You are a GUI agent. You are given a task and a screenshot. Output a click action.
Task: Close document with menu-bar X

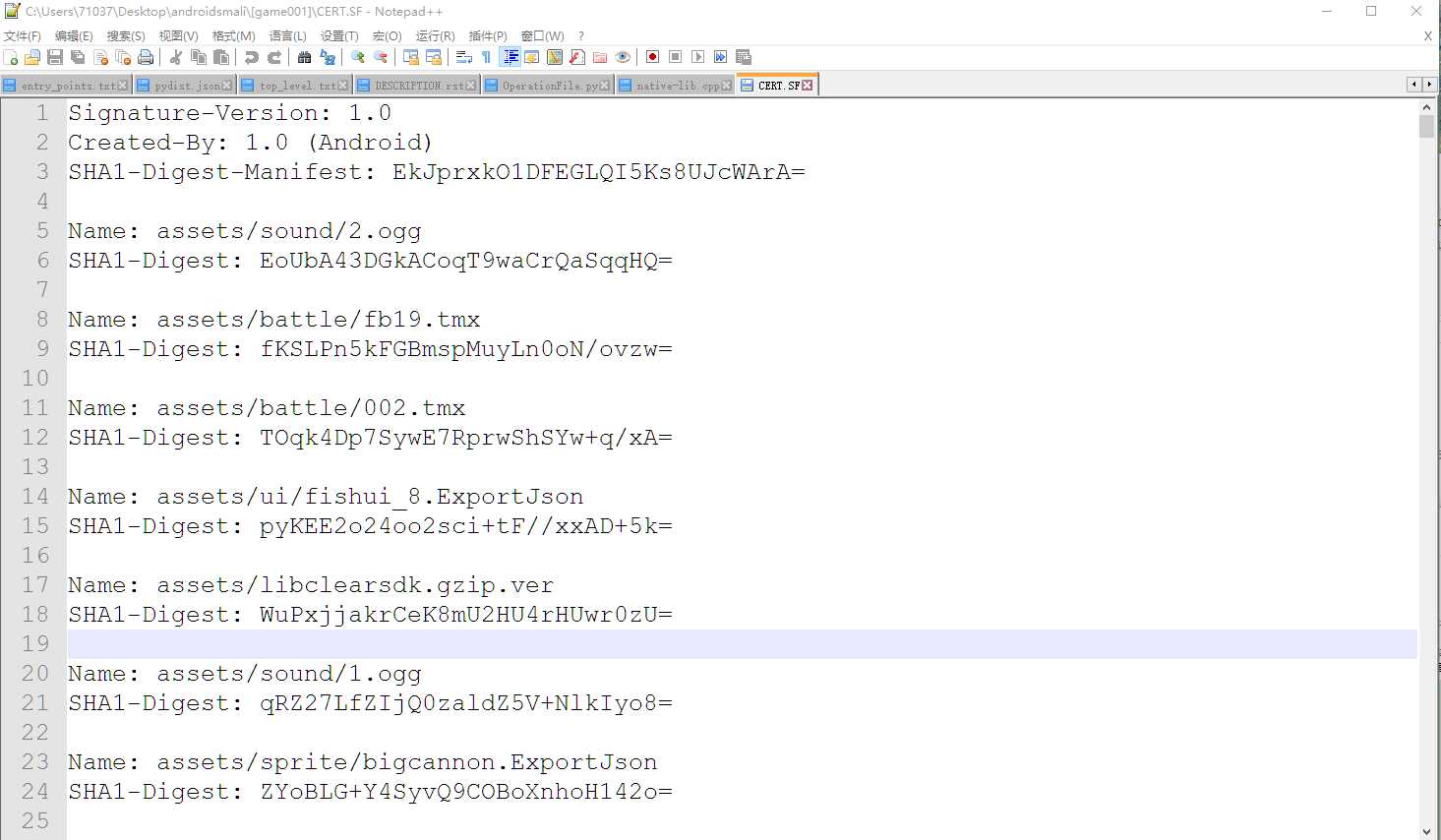(1428, 35)
